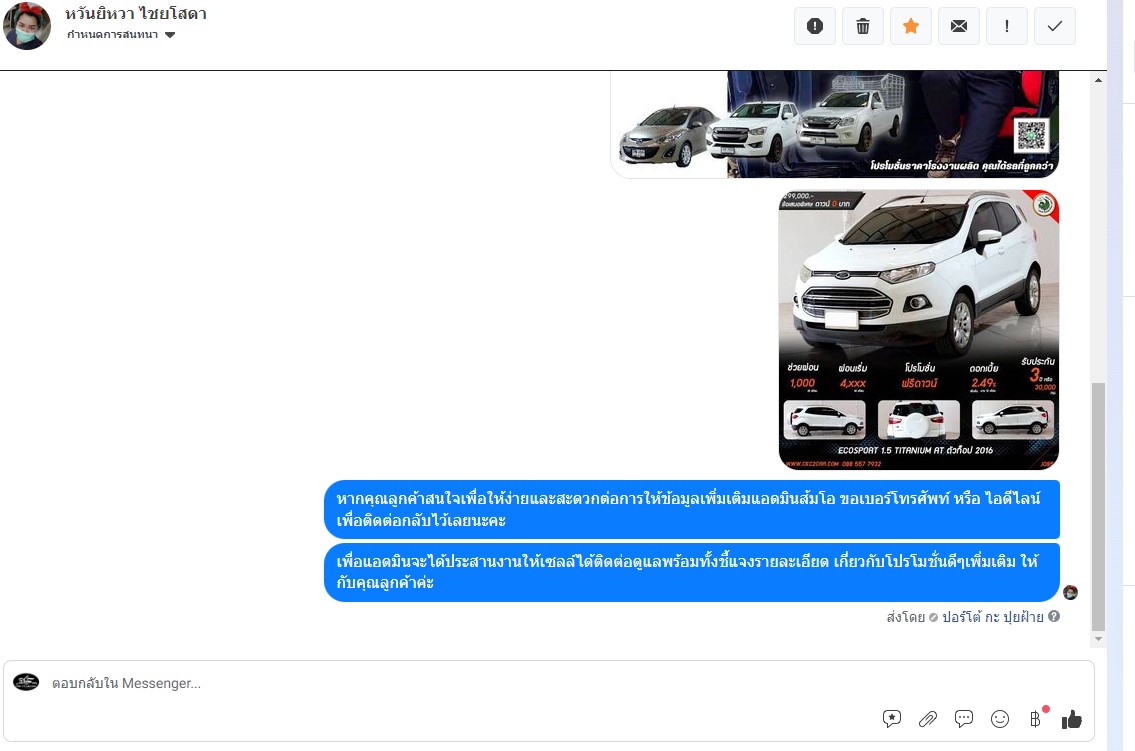Click the sender name ปอร์โต้ กะ ปุยฝ้าย link
Image resolution: width=1135 pixels, height=751 pixels.
click(992, 617)
